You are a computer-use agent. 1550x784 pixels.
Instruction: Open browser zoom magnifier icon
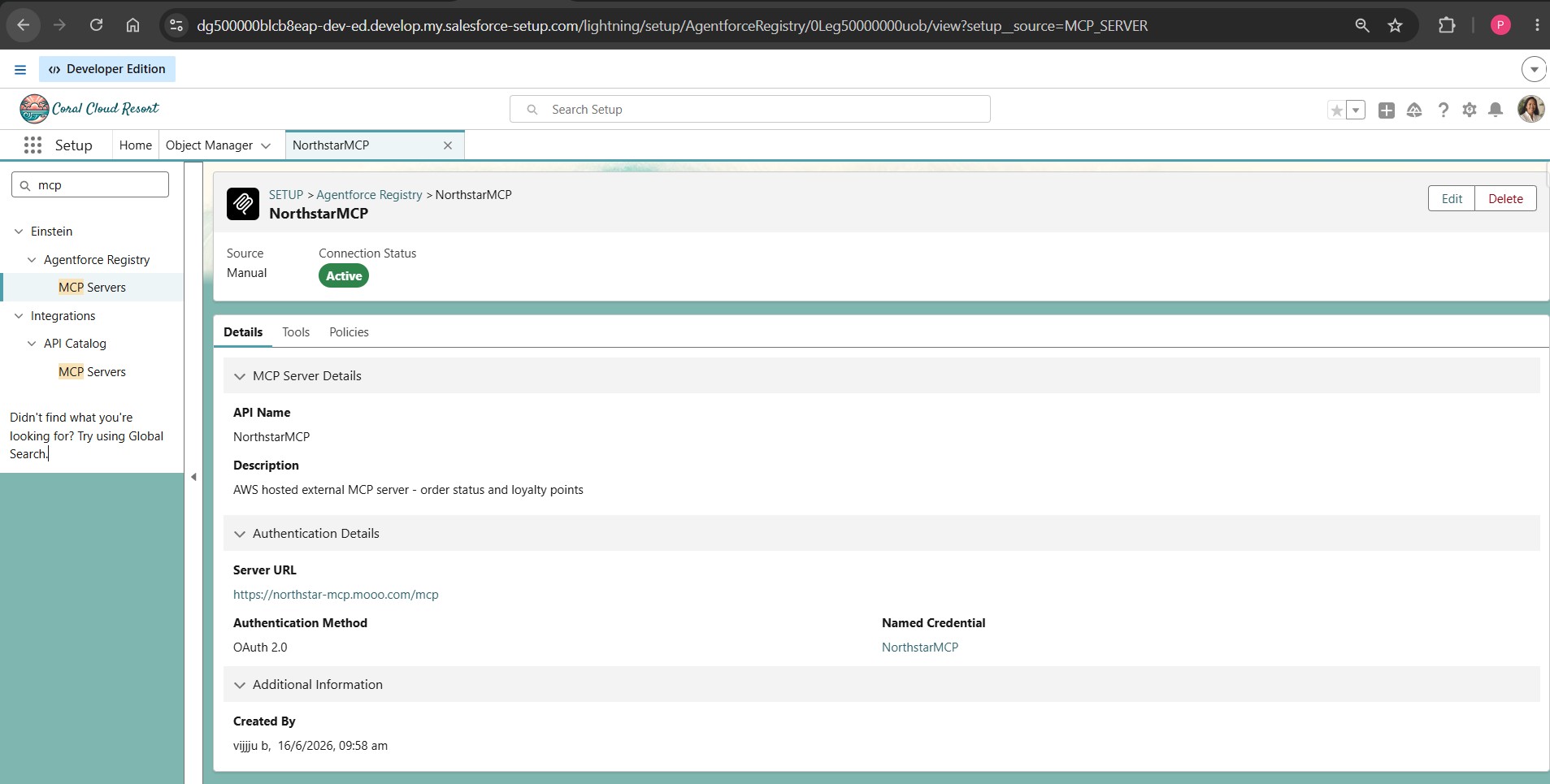pyautogui.click(x=1362, y=25)
